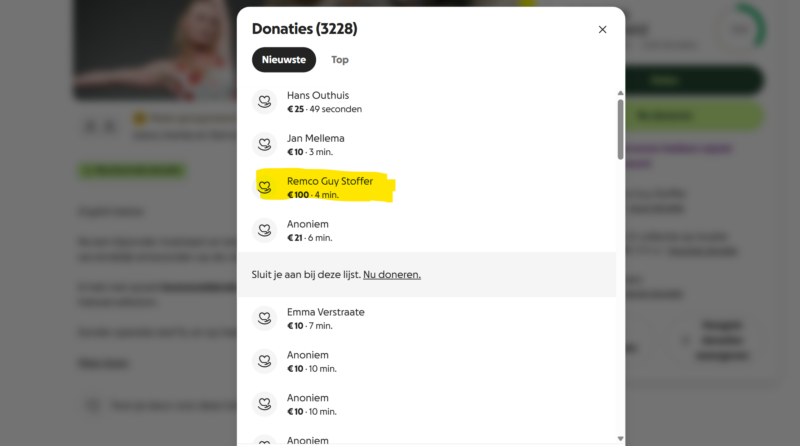Click the scrollbar up arrow in donations list
Screen dimensions: 800x446
[620, 93]
